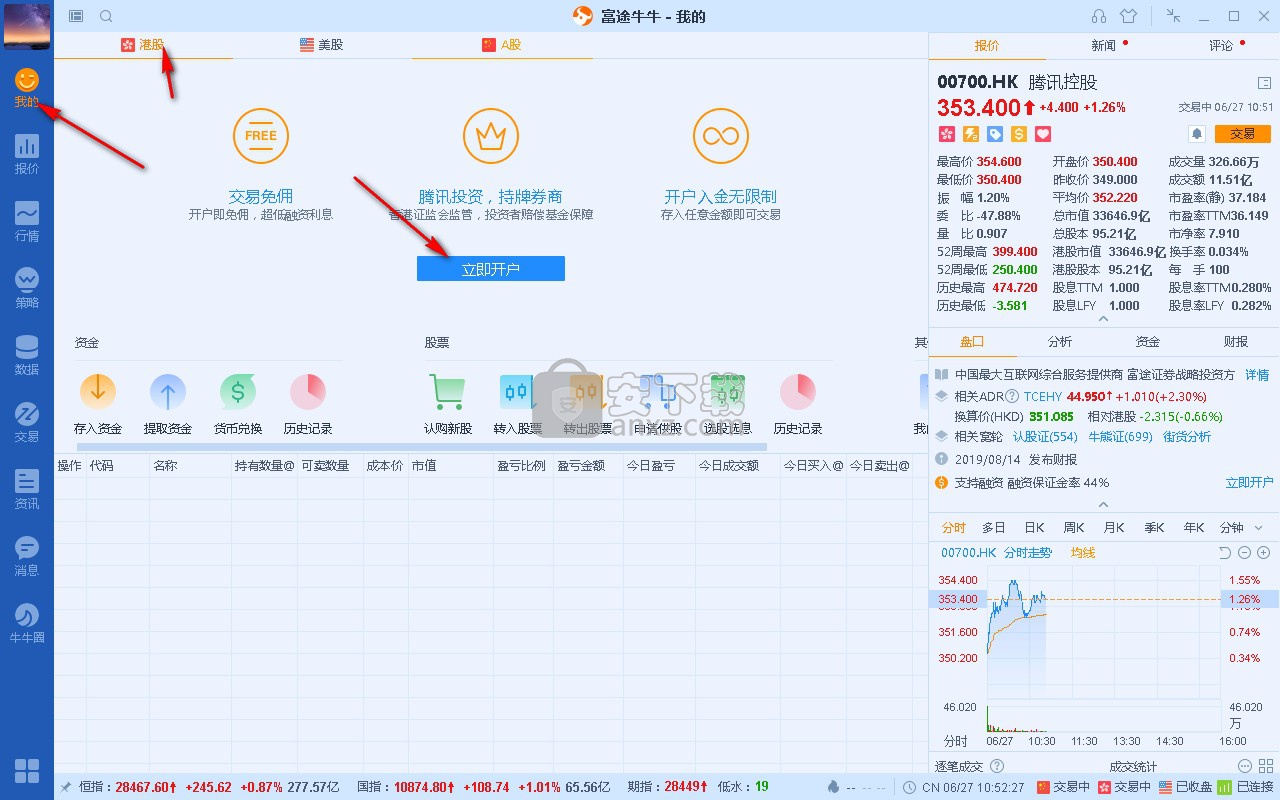1280x800 pixels.
Task: Switch to the 盘口 tab
Action: point(972,342)
